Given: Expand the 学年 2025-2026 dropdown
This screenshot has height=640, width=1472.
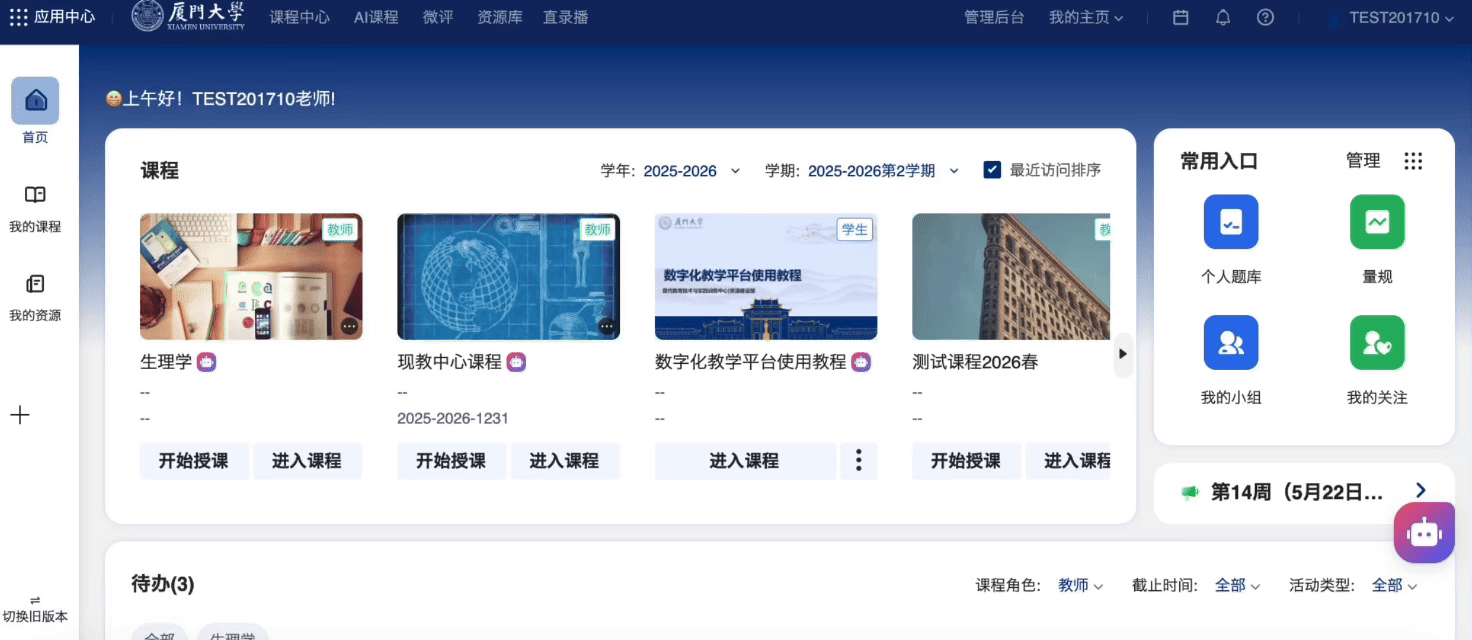Looking at the screenshot, I should click(690, 171).
